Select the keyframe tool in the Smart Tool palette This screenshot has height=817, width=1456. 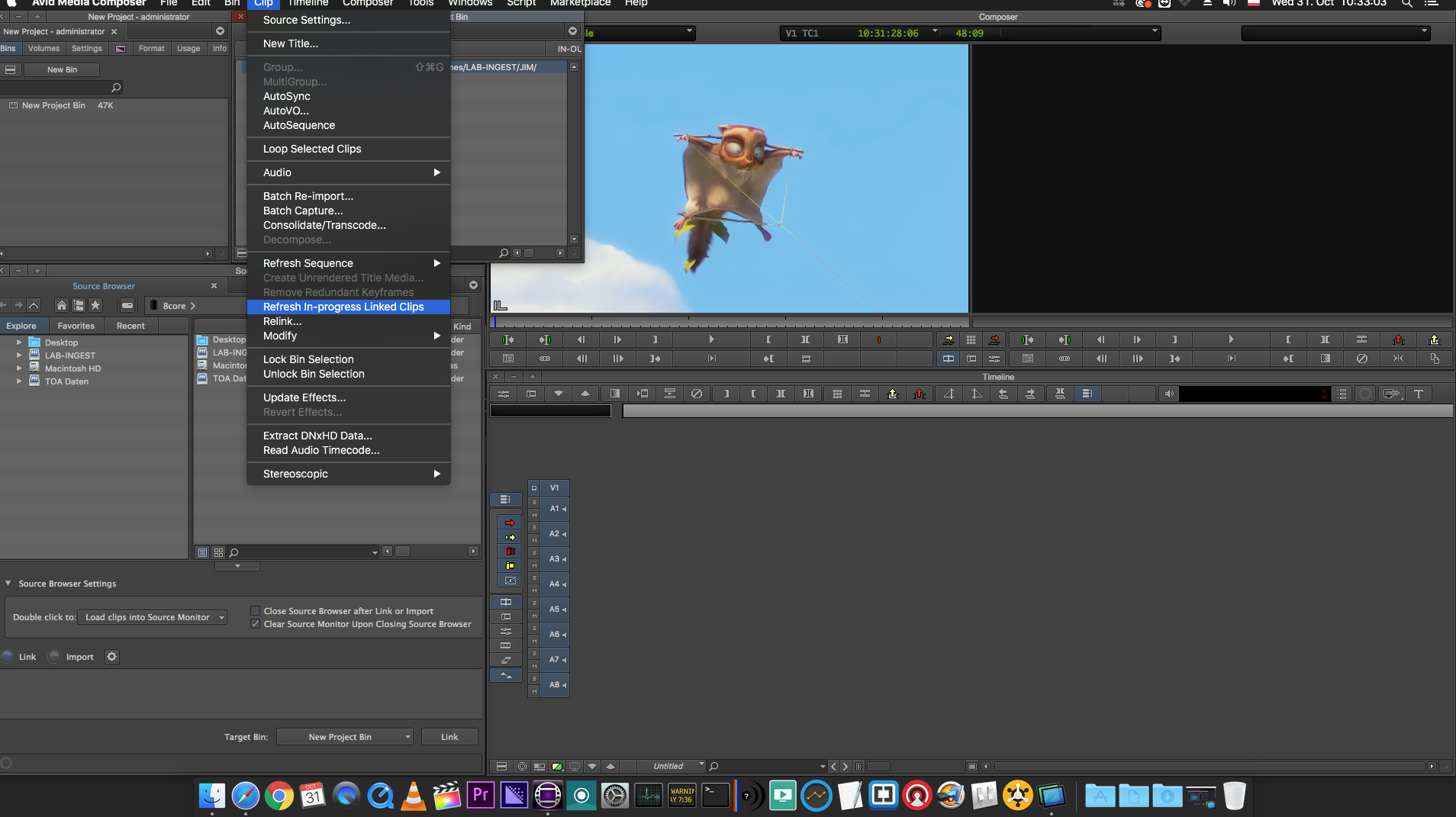coord(510,581)
